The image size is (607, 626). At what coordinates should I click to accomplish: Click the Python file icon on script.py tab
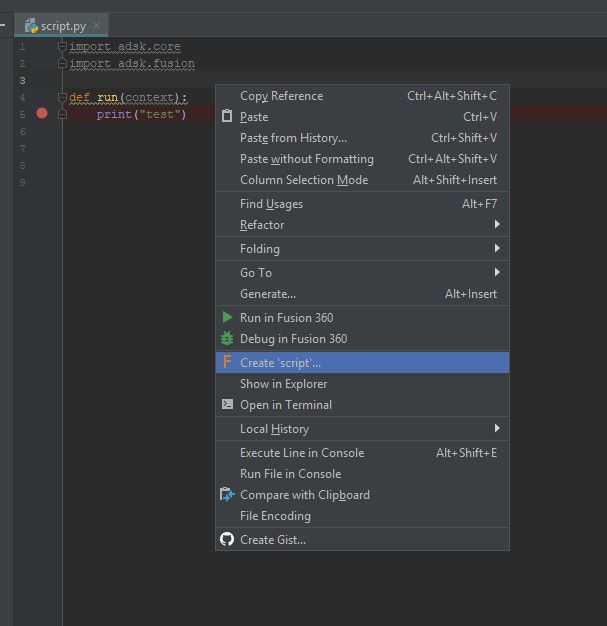(31, 26)
